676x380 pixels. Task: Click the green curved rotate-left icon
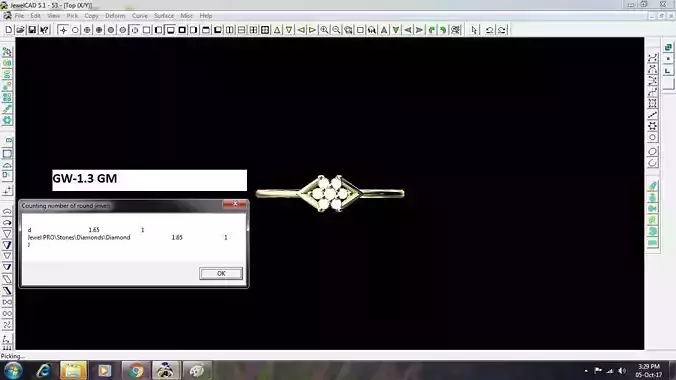pyautogui.click(x=432, y=30)
